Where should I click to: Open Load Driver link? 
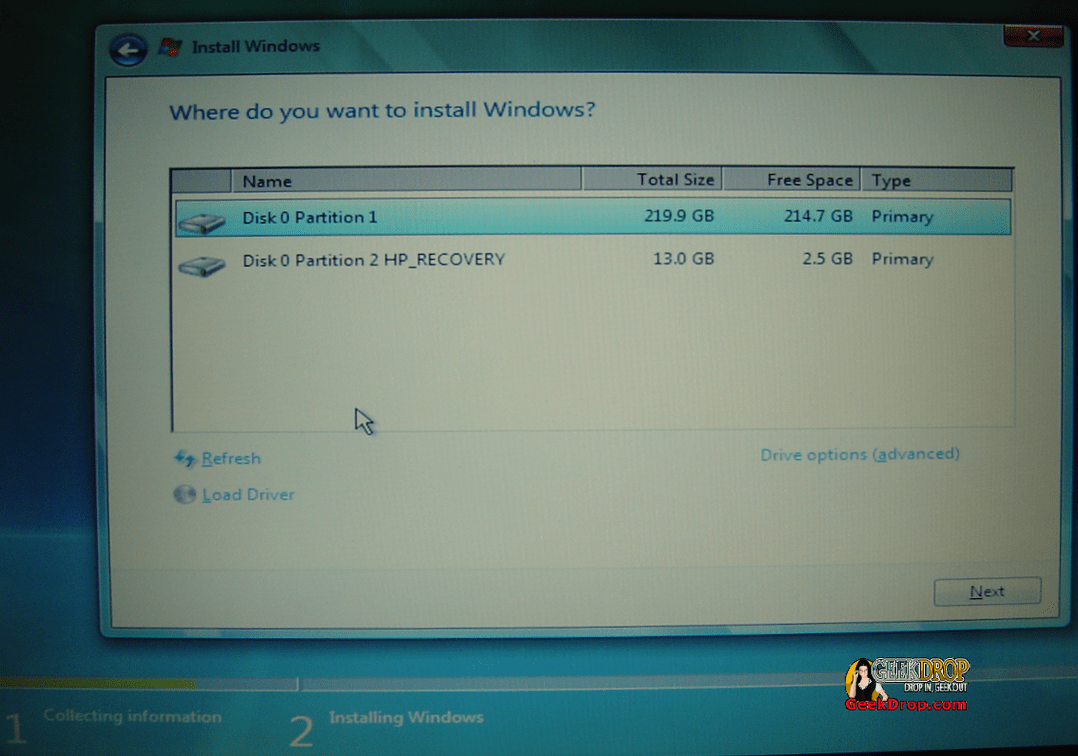(x=248, y=495)
